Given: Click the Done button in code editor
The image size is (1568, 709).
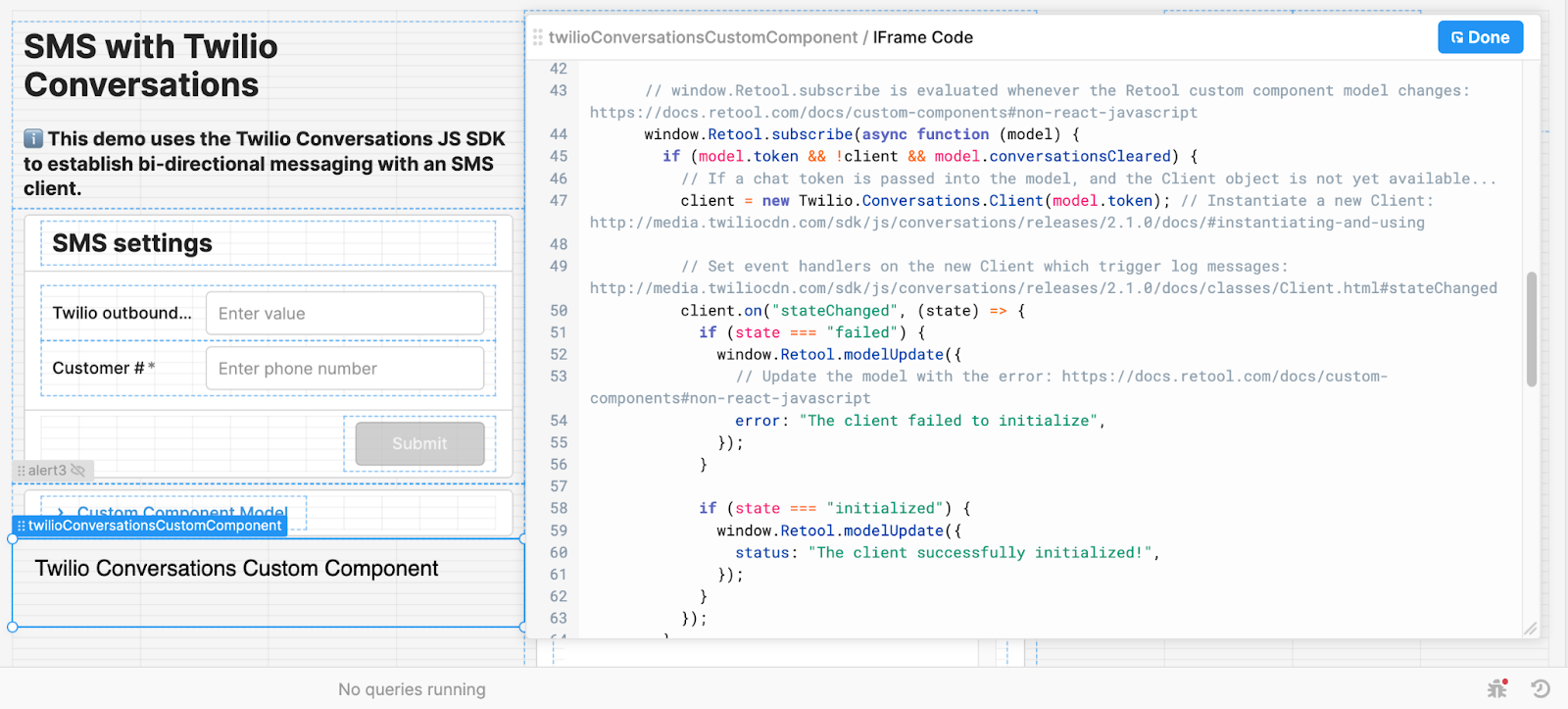Looking at the screenshot, I should click(1480, 37).
